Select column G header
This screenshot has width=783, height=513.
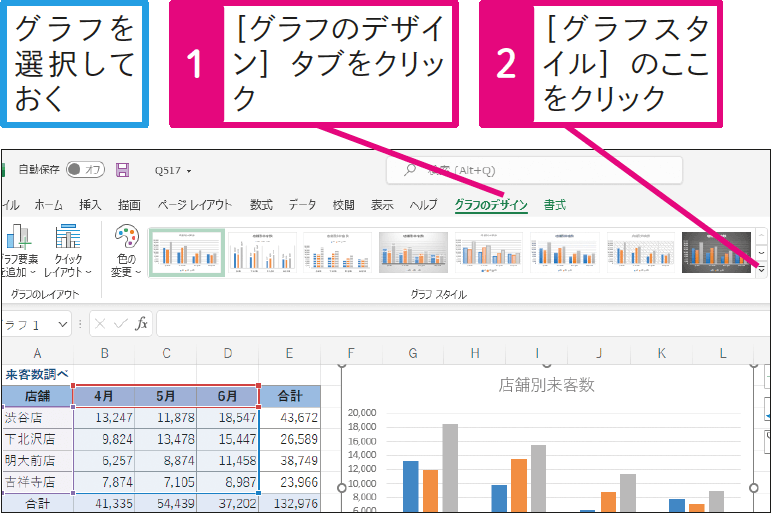(x=413, y=354)
